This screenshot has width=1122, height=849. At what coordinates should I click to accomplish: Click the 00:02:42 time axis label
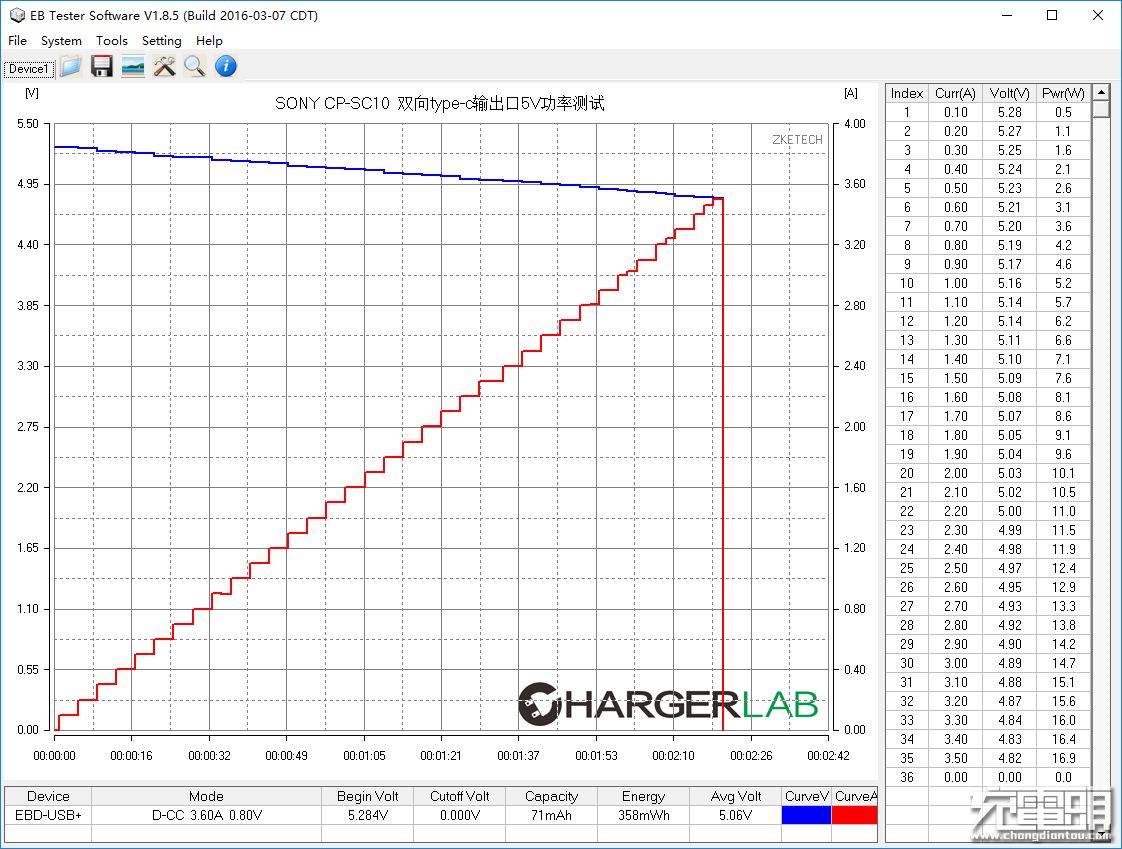[x=829, y=755]
